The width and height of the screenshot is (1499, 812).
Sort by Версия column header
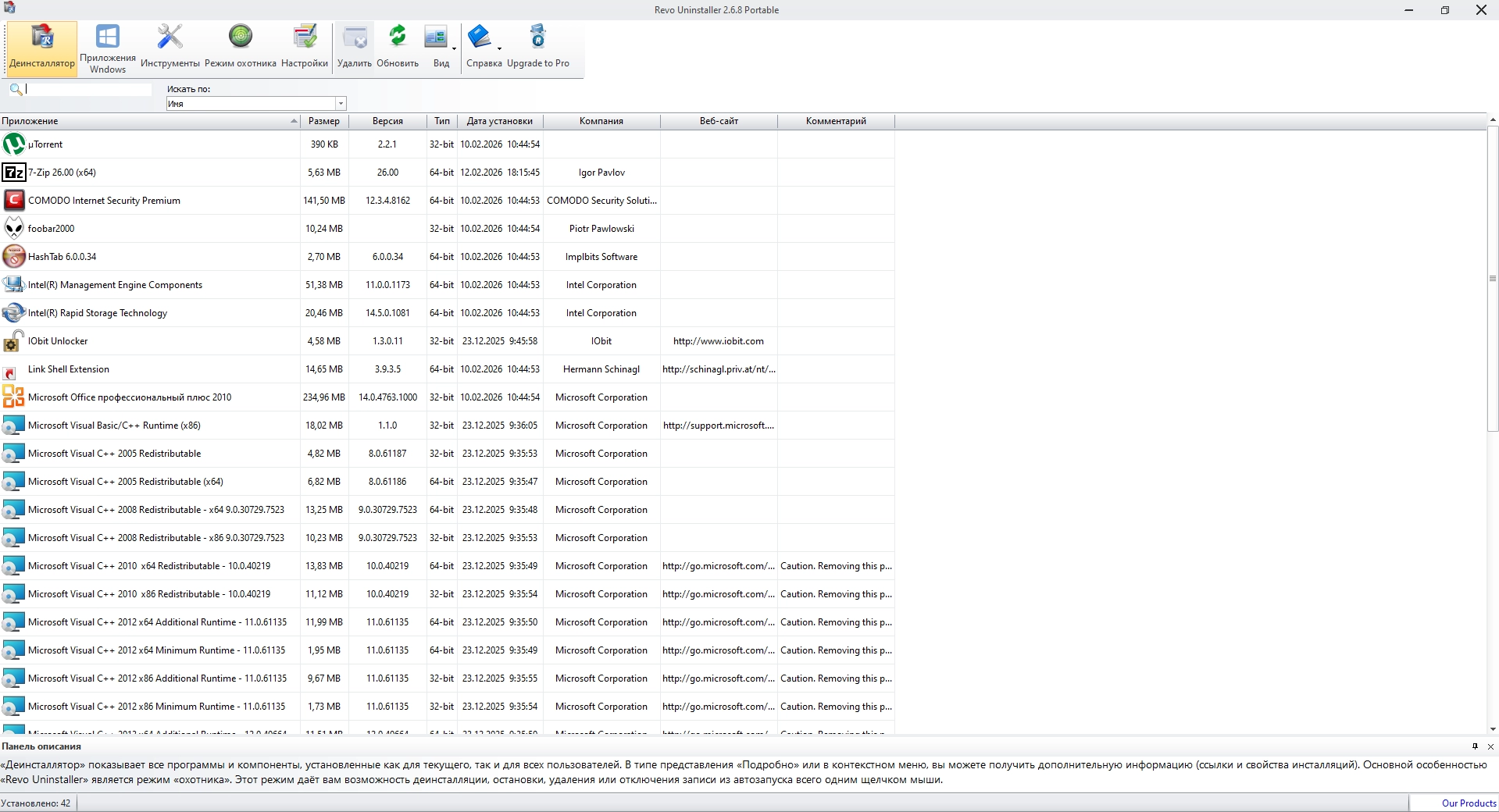387,121
